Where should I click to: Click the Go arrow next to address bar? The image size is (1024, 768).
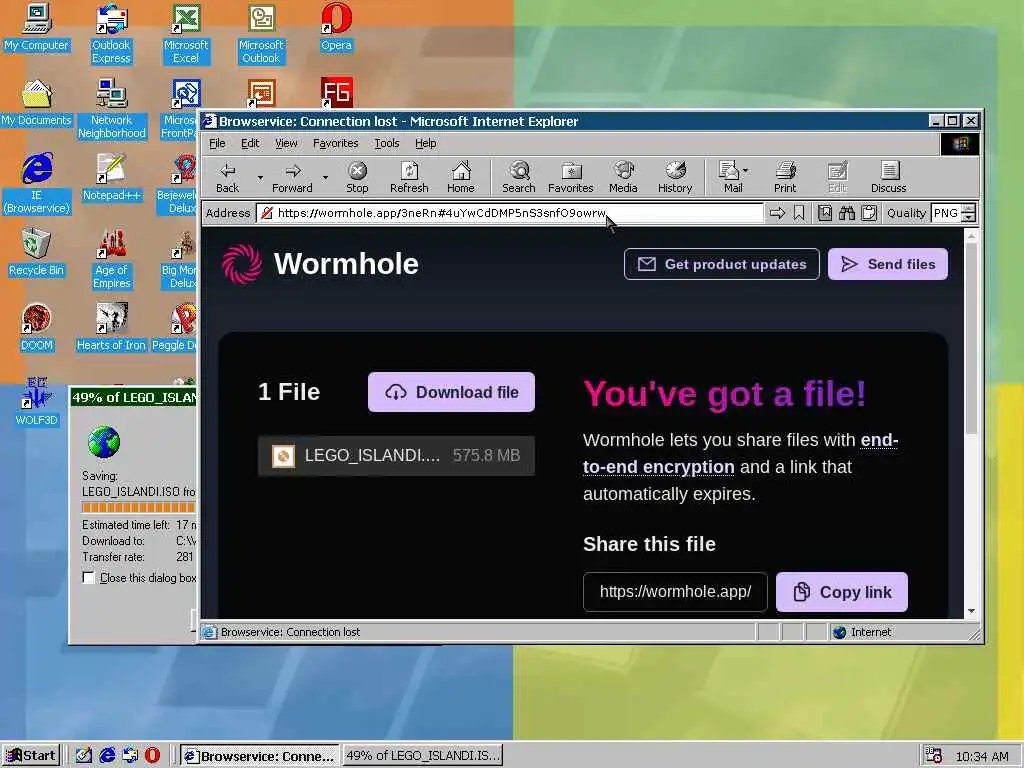tap(777, 213)
